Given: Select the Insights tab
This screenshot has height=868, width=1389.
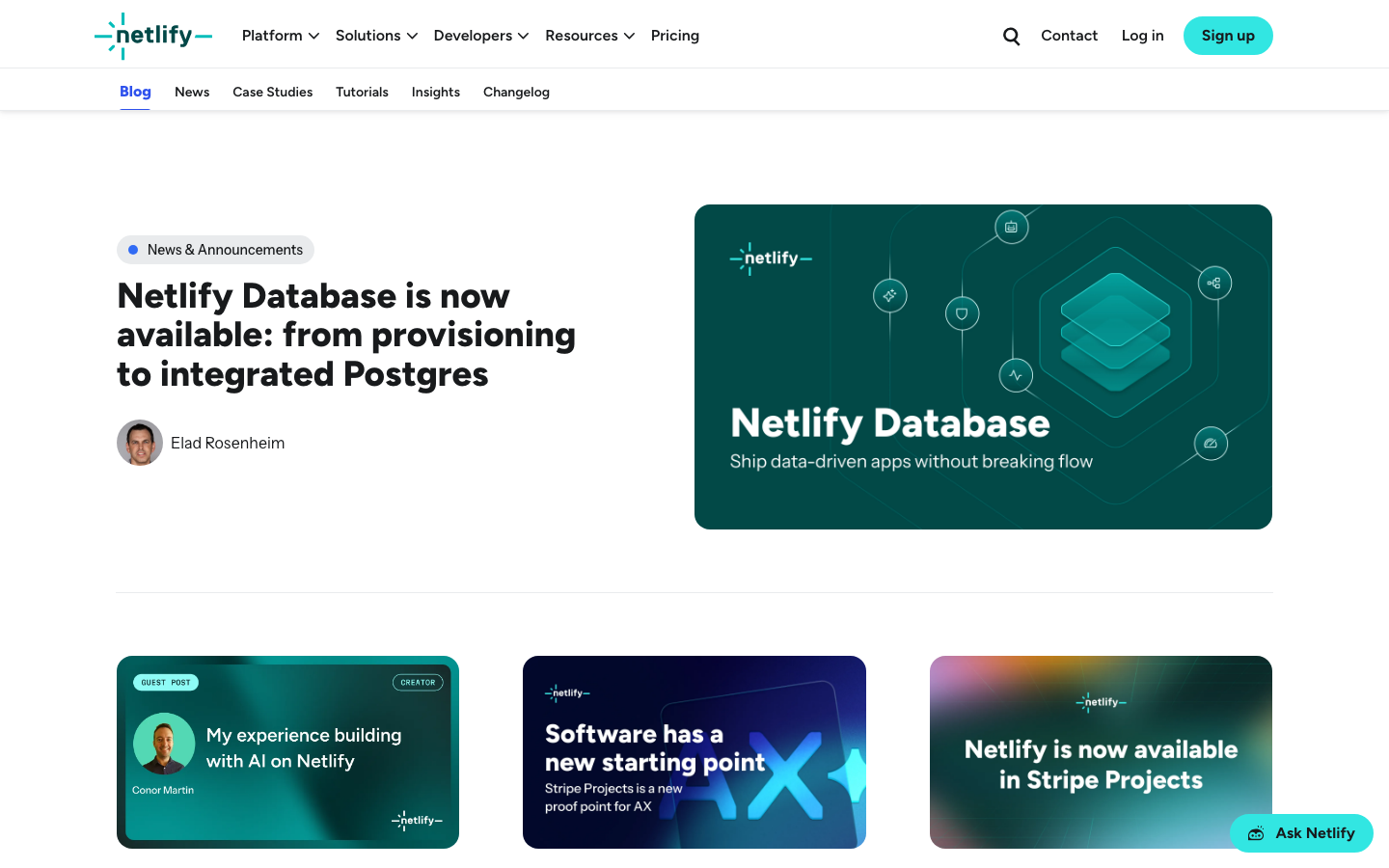Looking at the screenshot, I should (436, 92).
